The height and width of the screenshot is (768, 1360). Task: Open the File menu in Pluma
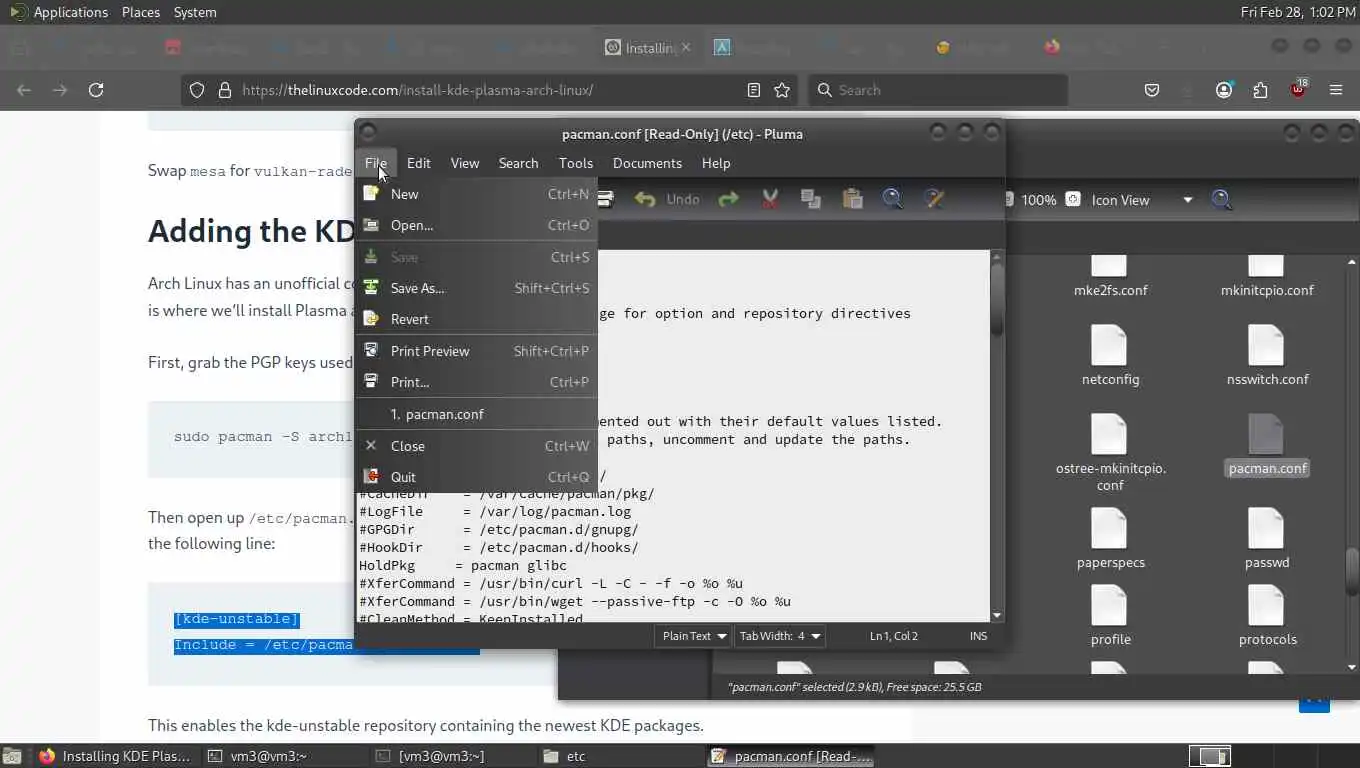[x=376, y=163]
